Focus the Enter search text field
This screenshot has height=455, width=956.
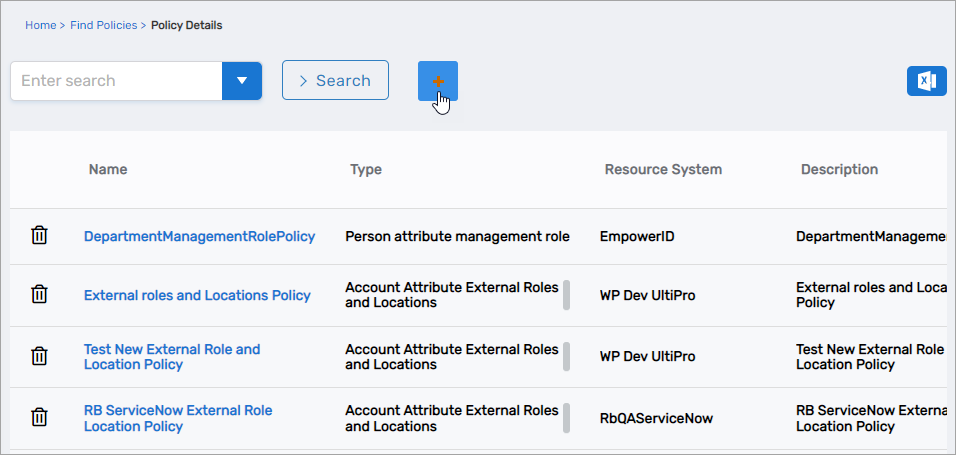pyautogui.click(x=116, y=81)
